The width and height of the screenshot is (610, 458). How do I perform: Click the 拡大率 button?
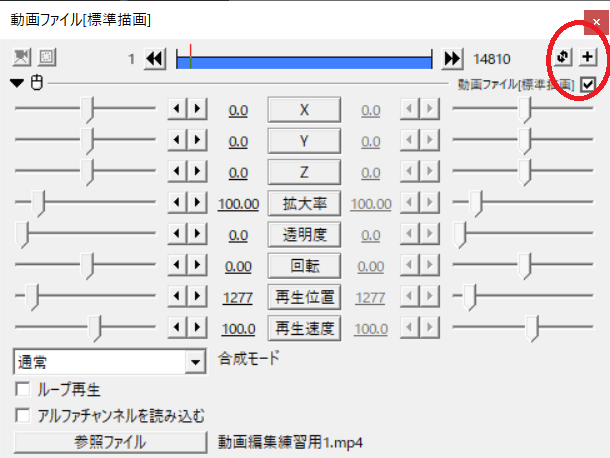coord(304,203)
